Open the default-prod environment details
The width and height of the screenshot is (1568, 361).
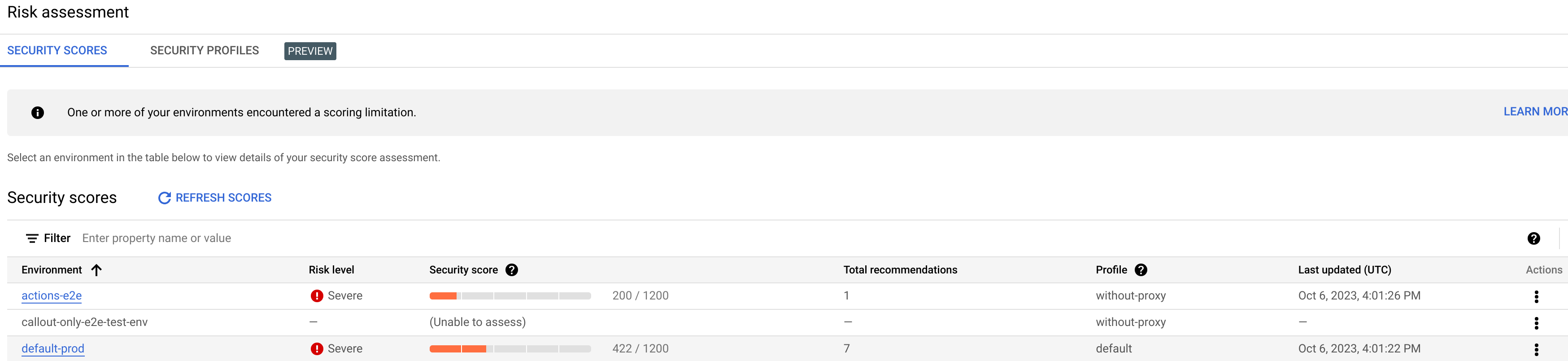coord(52,348)
